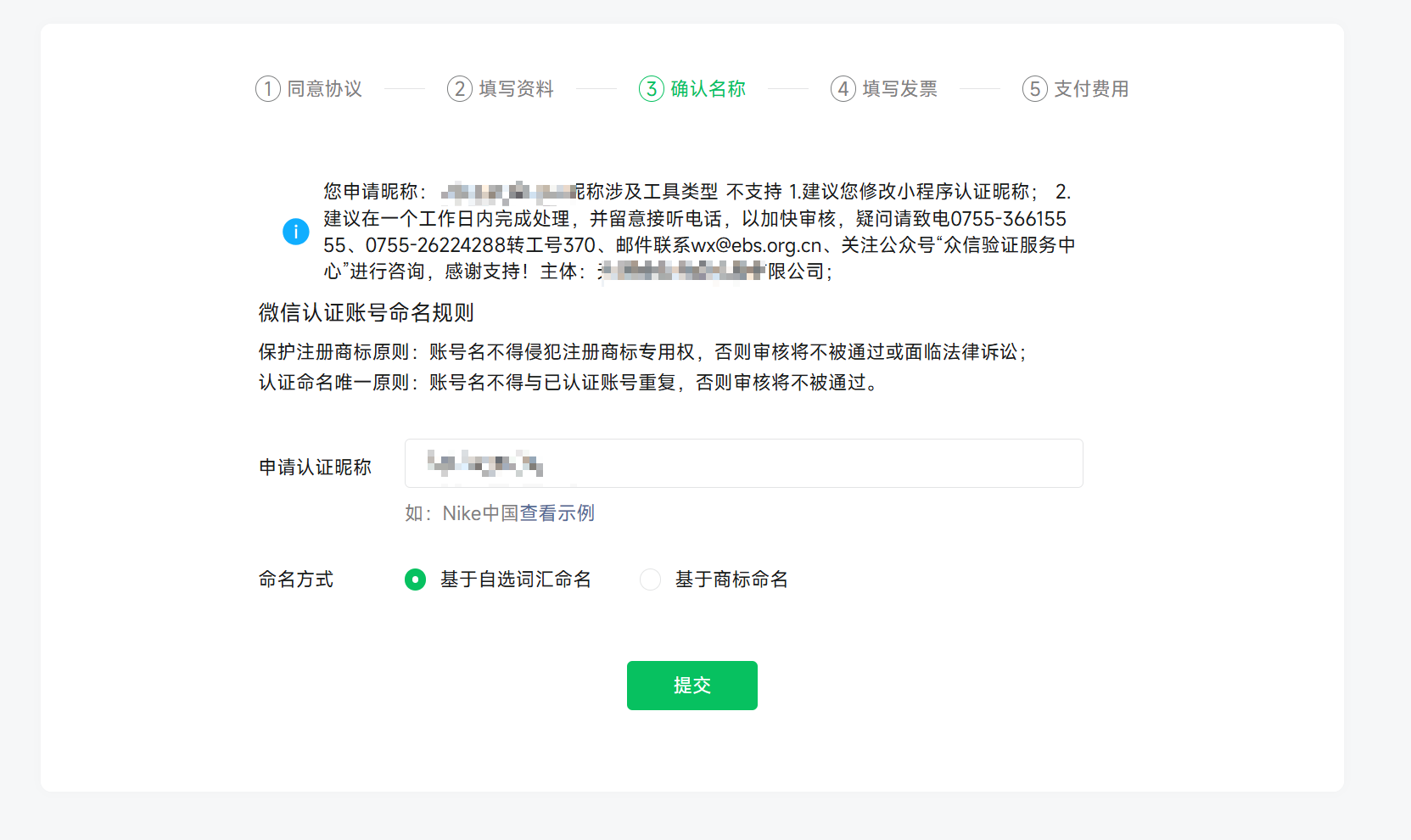The height and width of the screenshot is (840, 1411).
Task: Select 基于自选词汇命名 radio option
Action: click(415, 580)
